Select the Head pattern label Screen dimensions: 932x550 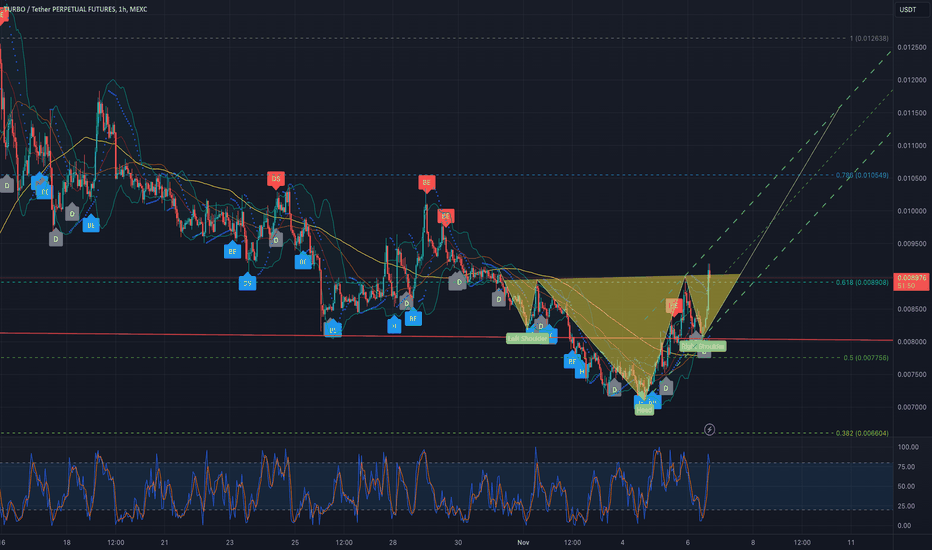[644, 410]
